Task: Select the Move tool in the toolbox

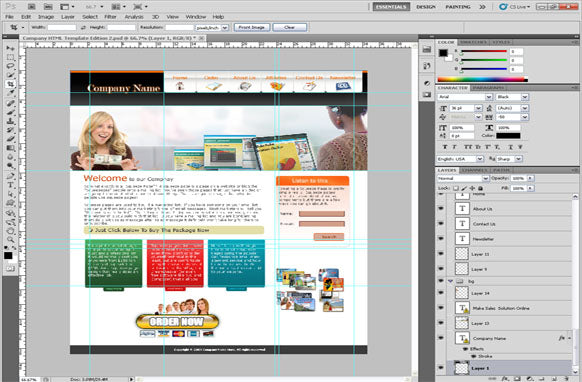Action: click(x=10, y=48)
